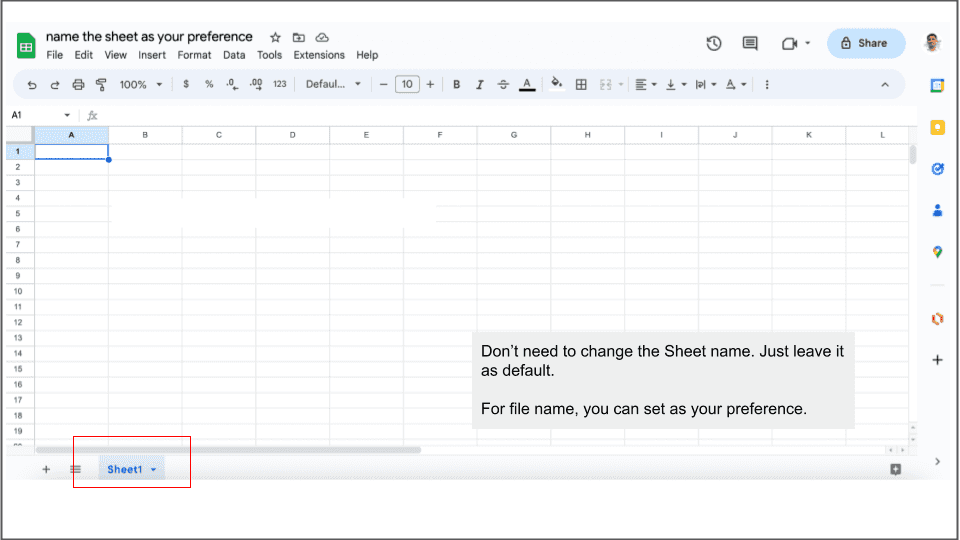Star this spreadsheet

(276, 37)
